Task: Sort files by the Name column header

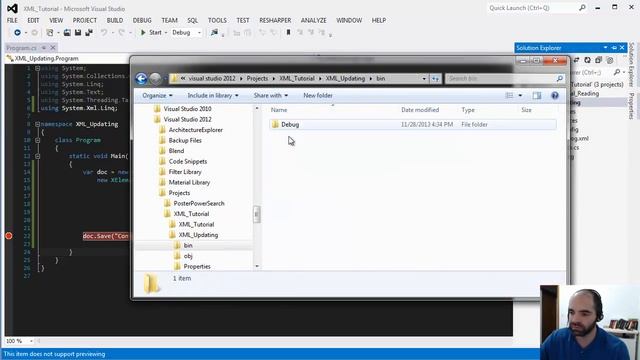Action: [x=279, y=110]
